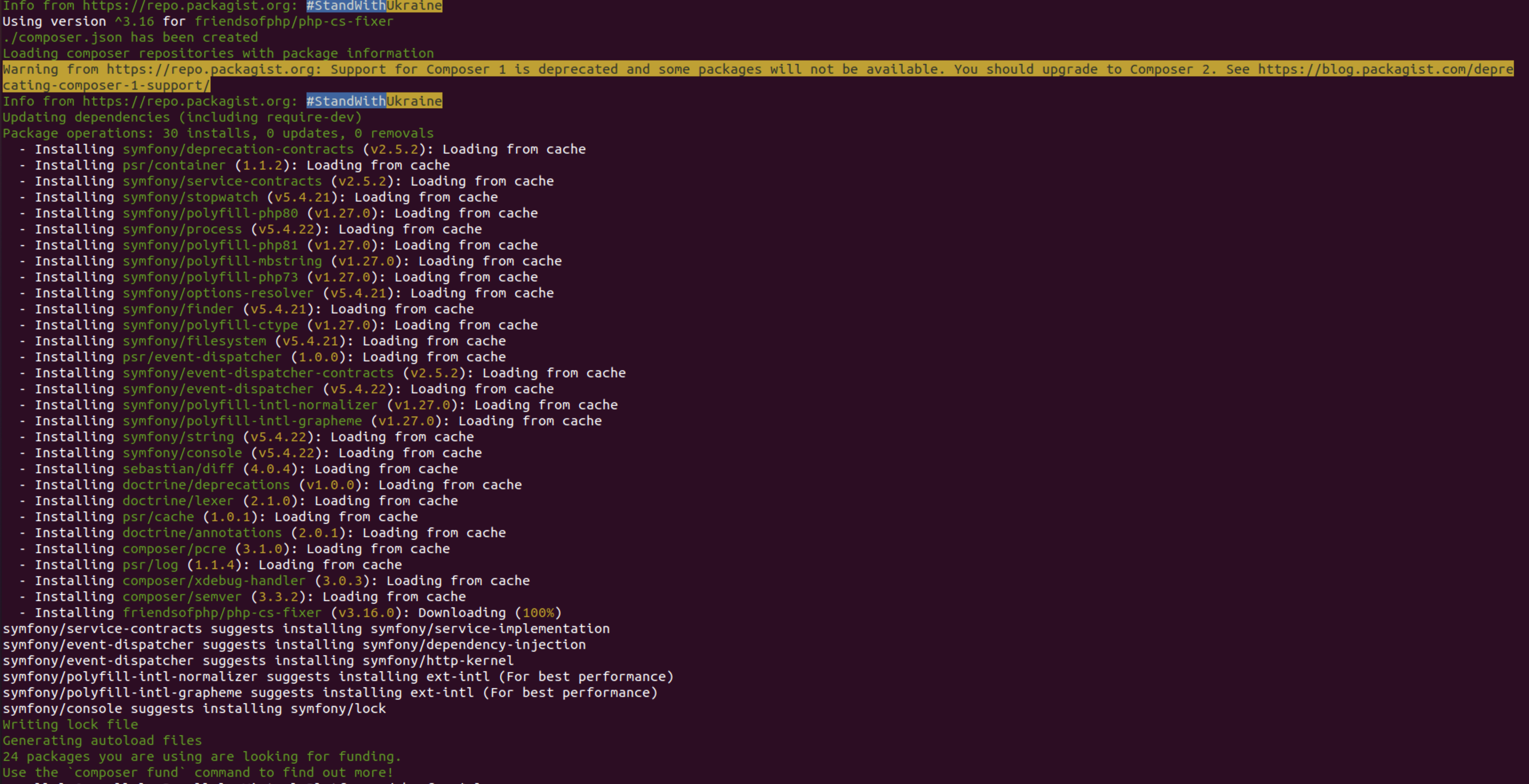Click package name symfony/polyfill-php73
The height and width of the screenshot is (784, 1529).
coord(210,277)
